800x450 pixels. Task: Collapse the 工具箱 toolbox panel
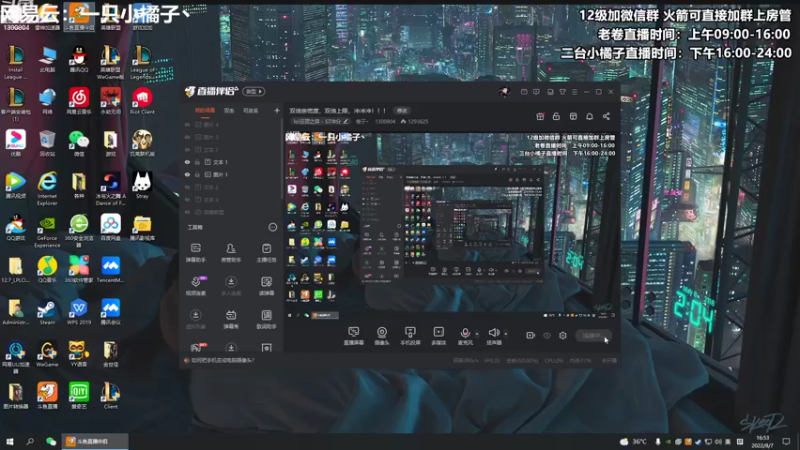(272, 227)
